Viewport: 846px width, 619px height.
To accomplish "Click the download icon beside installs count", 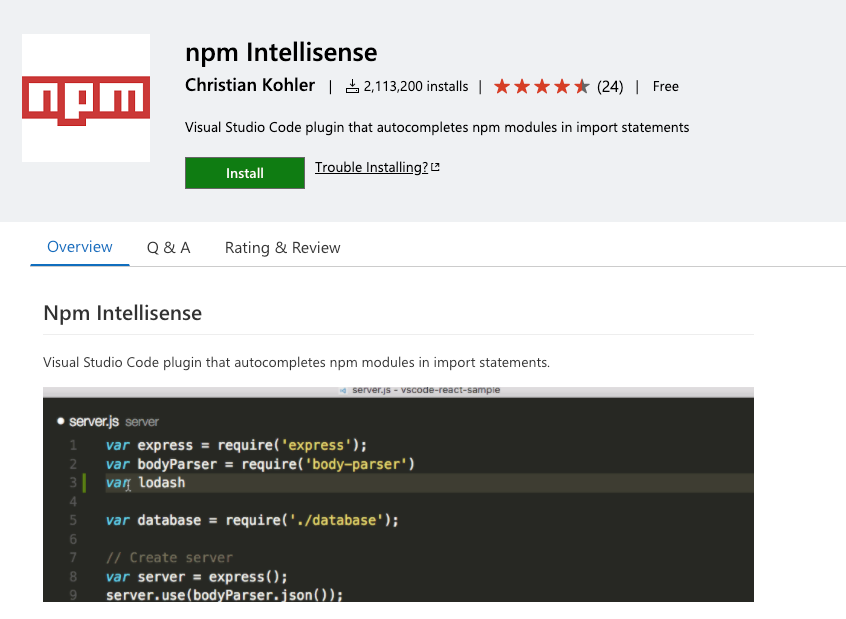I will pyautogui.click(x=352, y=86).
